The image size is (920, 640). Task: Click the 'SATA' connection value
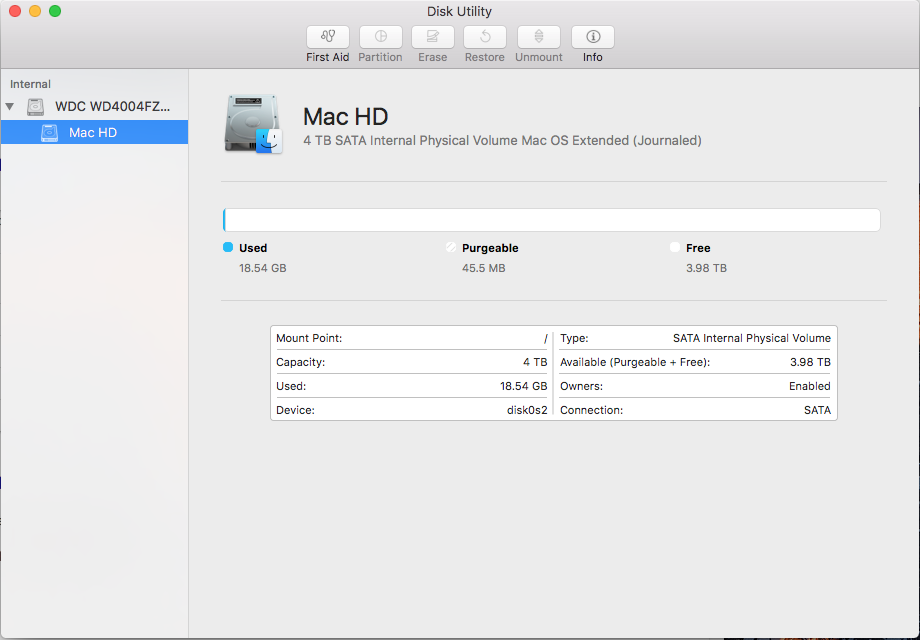(x=817, y=411)
